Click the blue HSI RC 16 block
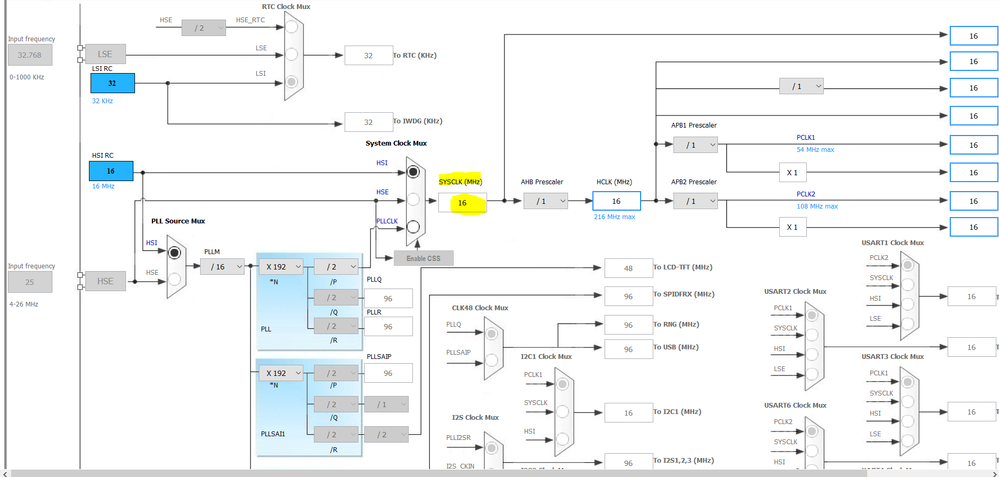The width and height of the screenshot is (999, 477). [111, 171]
